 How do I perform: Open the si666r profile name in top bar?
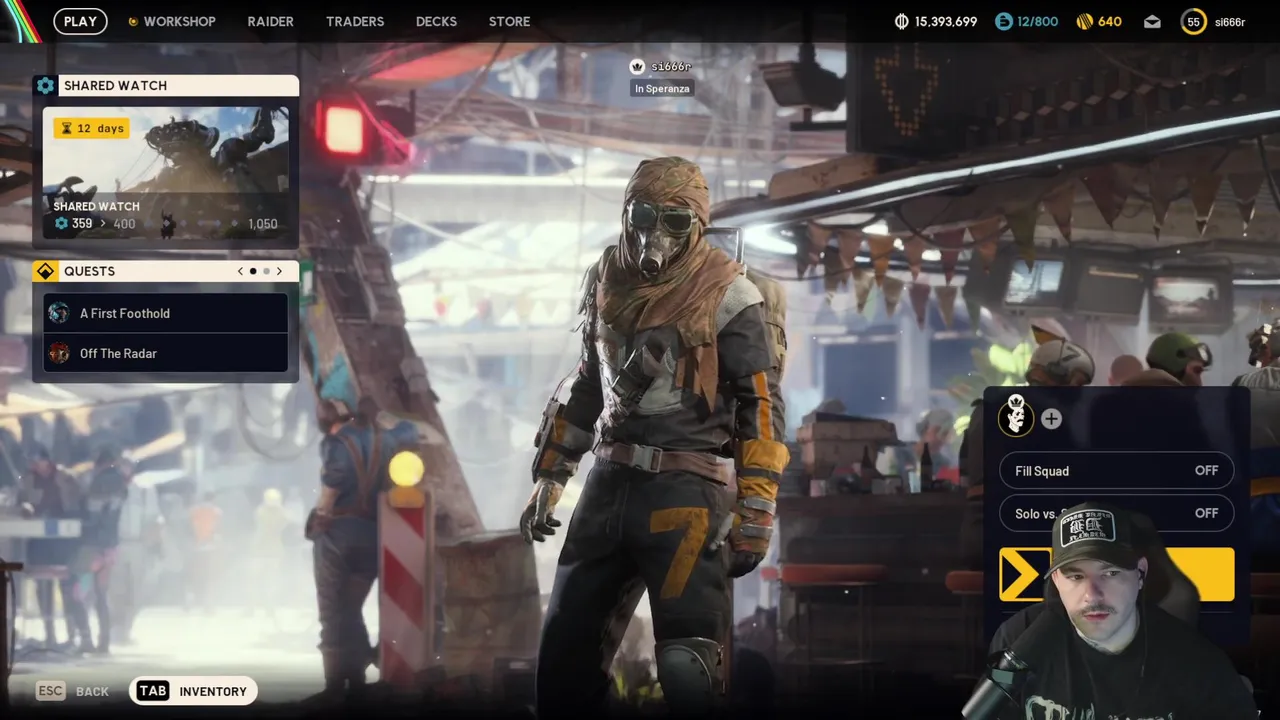pos(1230,22)
